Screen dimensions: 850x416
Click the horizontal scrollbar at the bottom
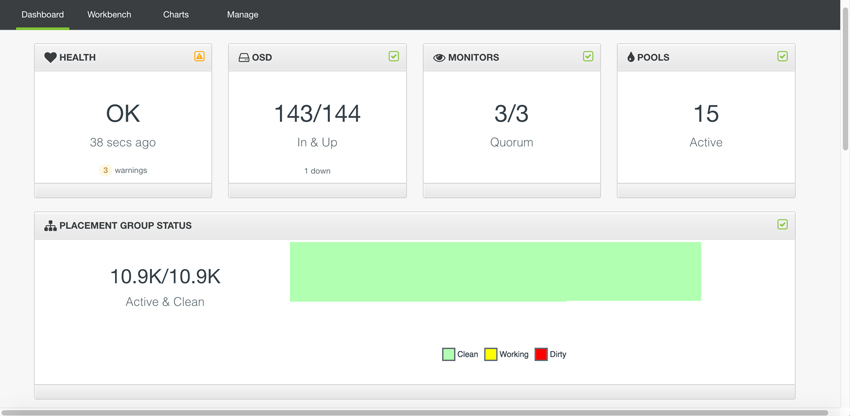click(415, 413)
